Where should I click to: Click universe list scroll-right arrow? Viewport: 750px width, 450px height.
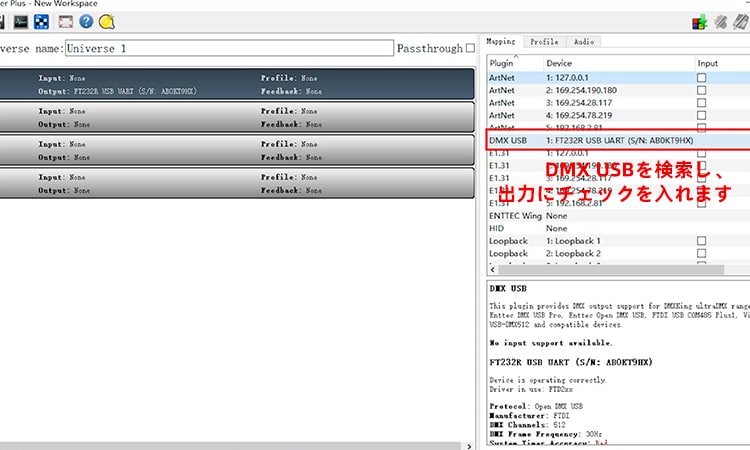coord(469,446)
